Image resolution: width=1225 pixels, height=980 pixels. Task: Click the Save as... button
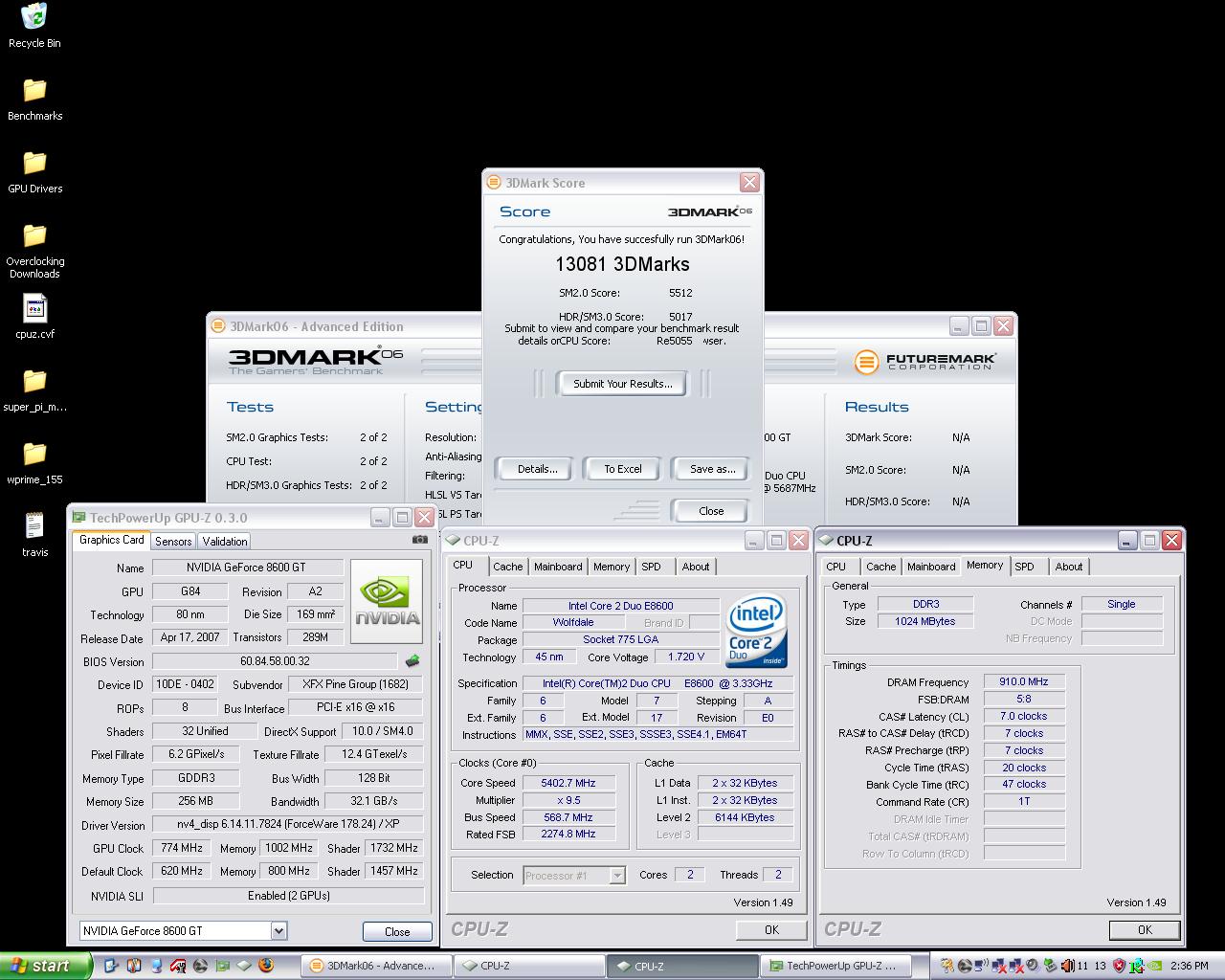[x=713, y=469]
